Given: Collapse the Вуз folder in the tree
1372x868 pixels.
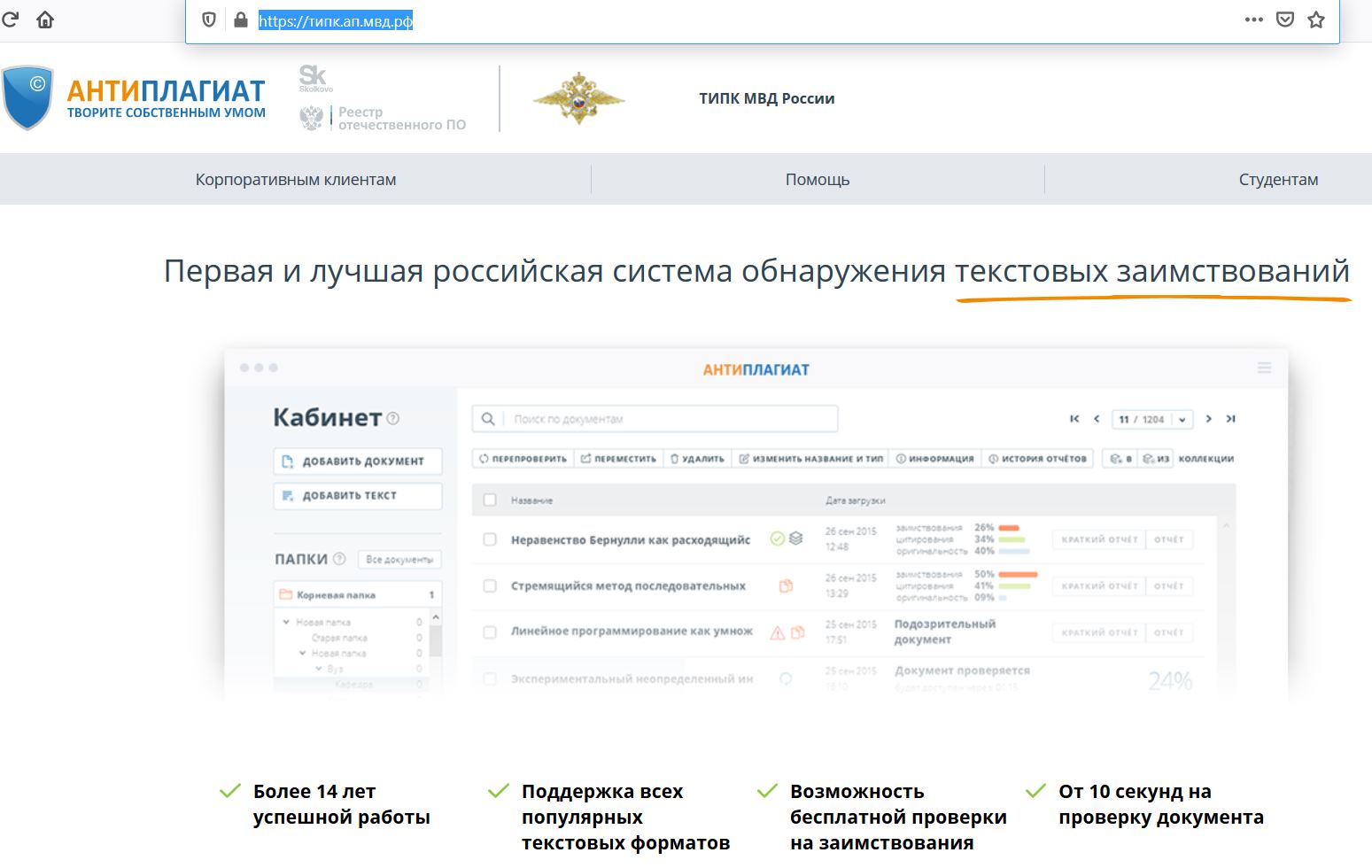Looking at the screenshot, I should [319, 669].
